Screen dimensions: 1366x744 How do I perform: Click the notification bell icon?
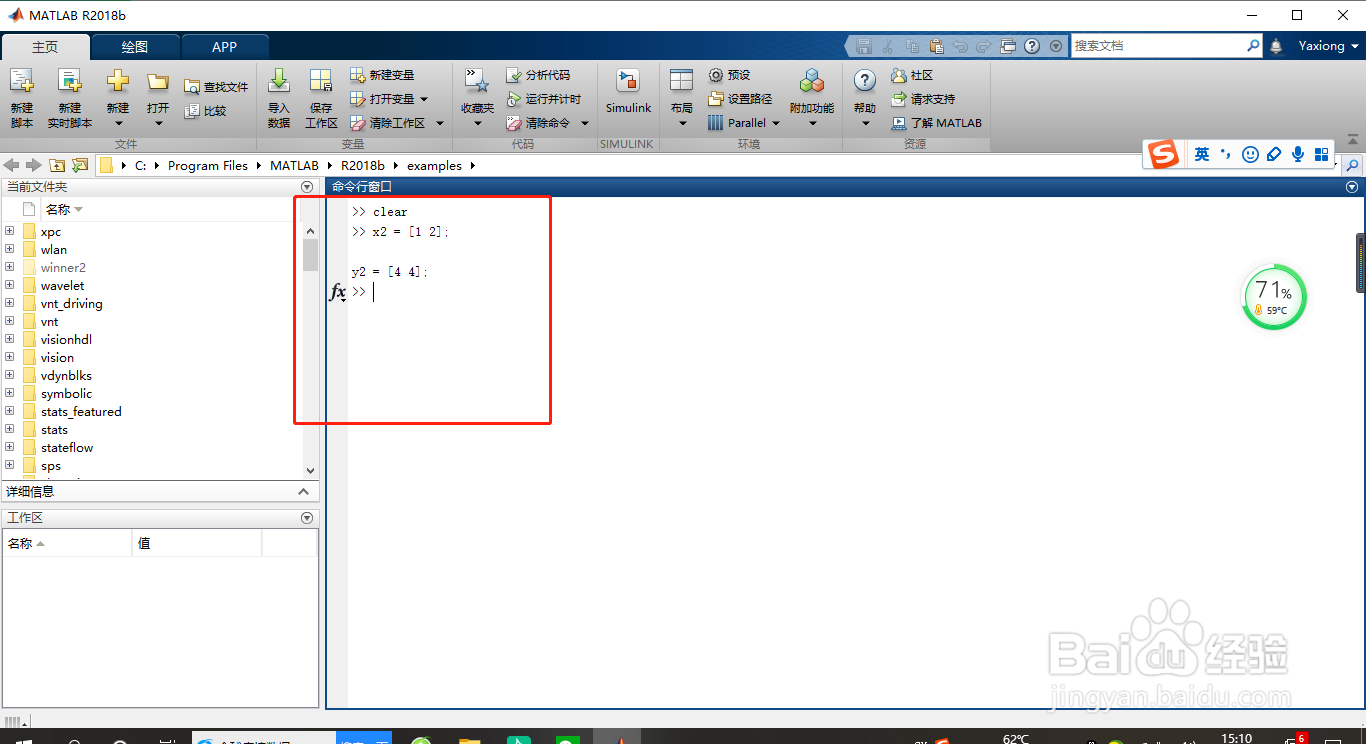click(1276, 46)
